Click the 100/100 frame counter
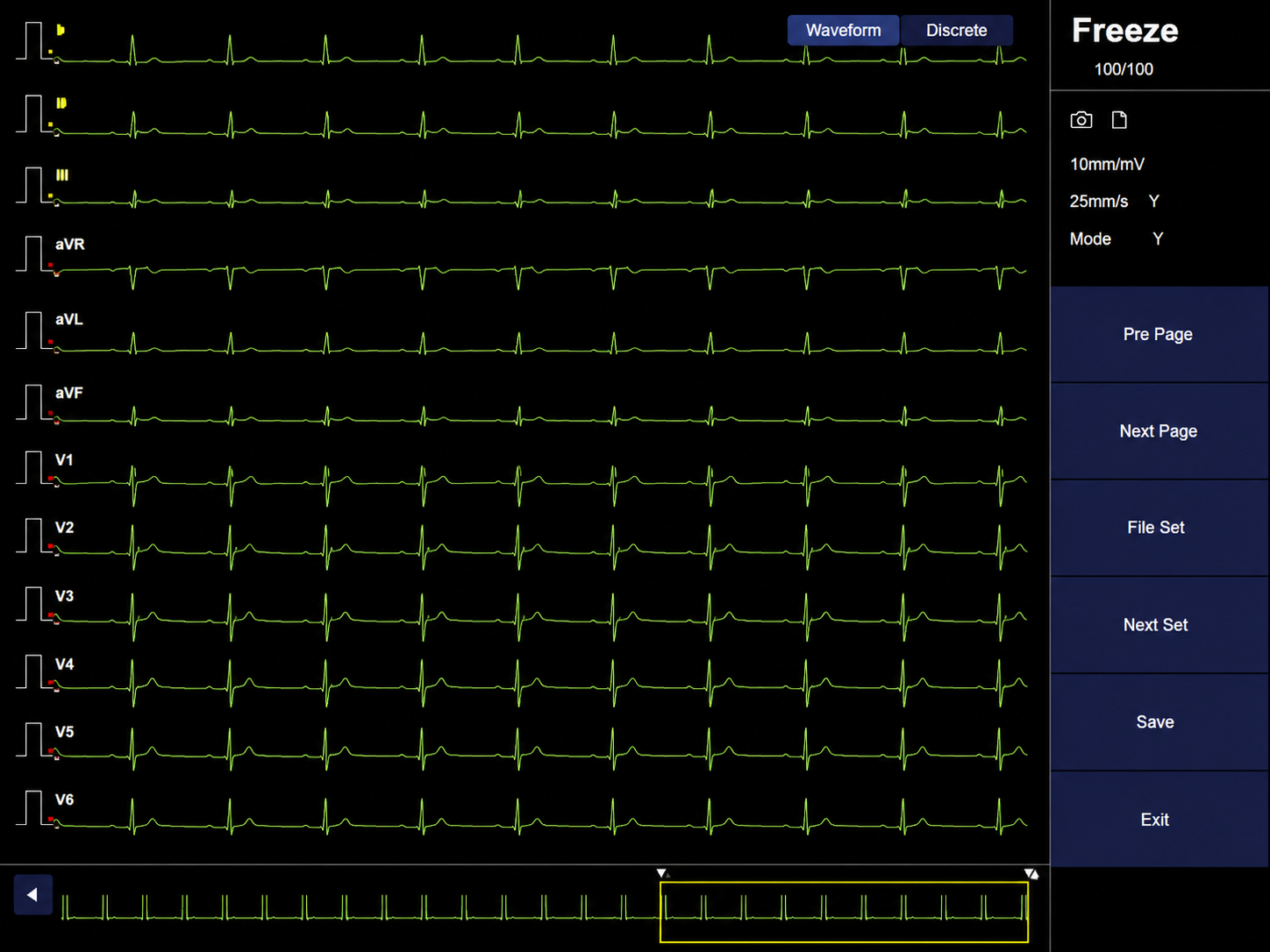This screenshot has width=1270, height=952. click(x=1124, y=69)
